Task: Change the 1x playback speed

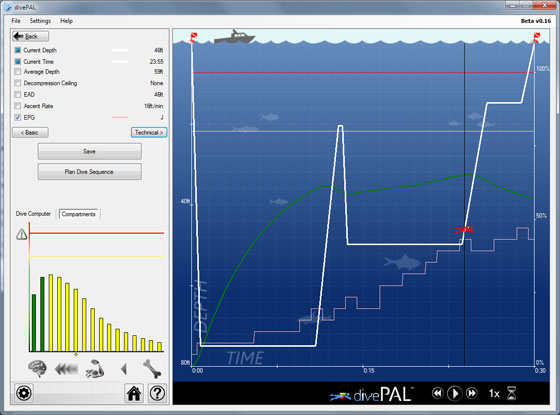Action: coord(494,394)
